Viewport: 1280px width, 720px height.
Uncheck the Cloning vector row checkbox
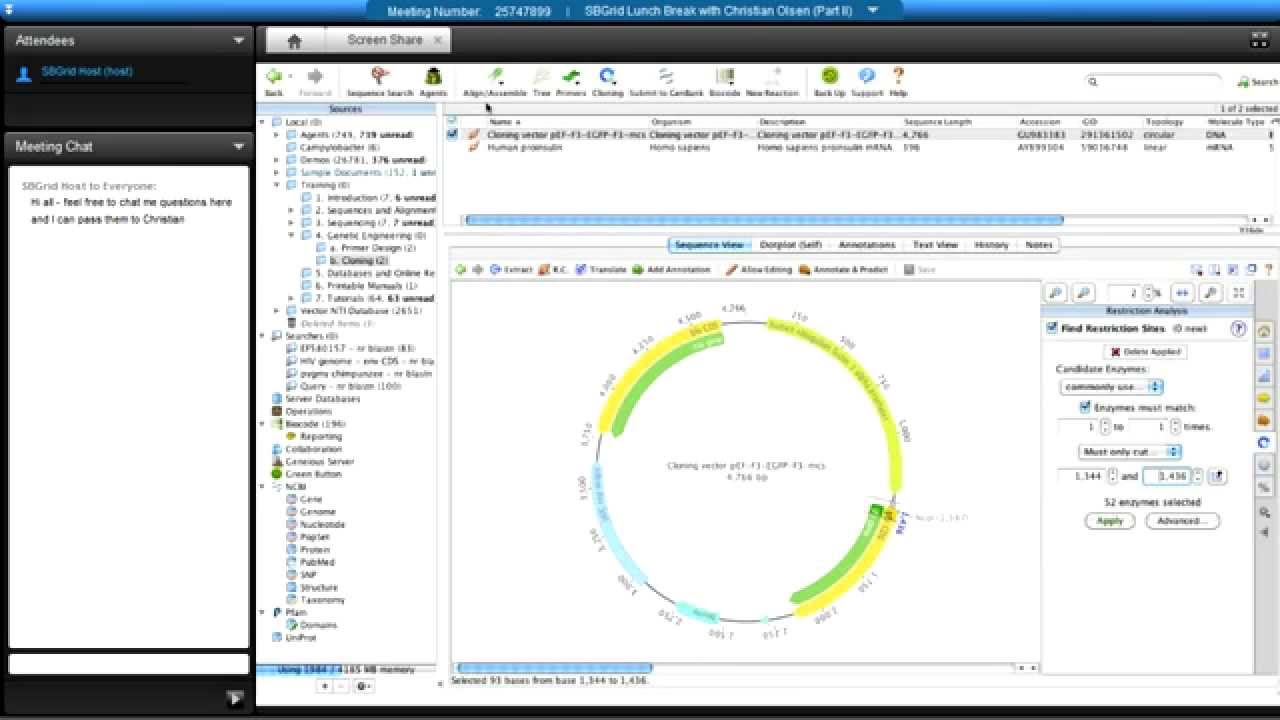pos(453,134)
